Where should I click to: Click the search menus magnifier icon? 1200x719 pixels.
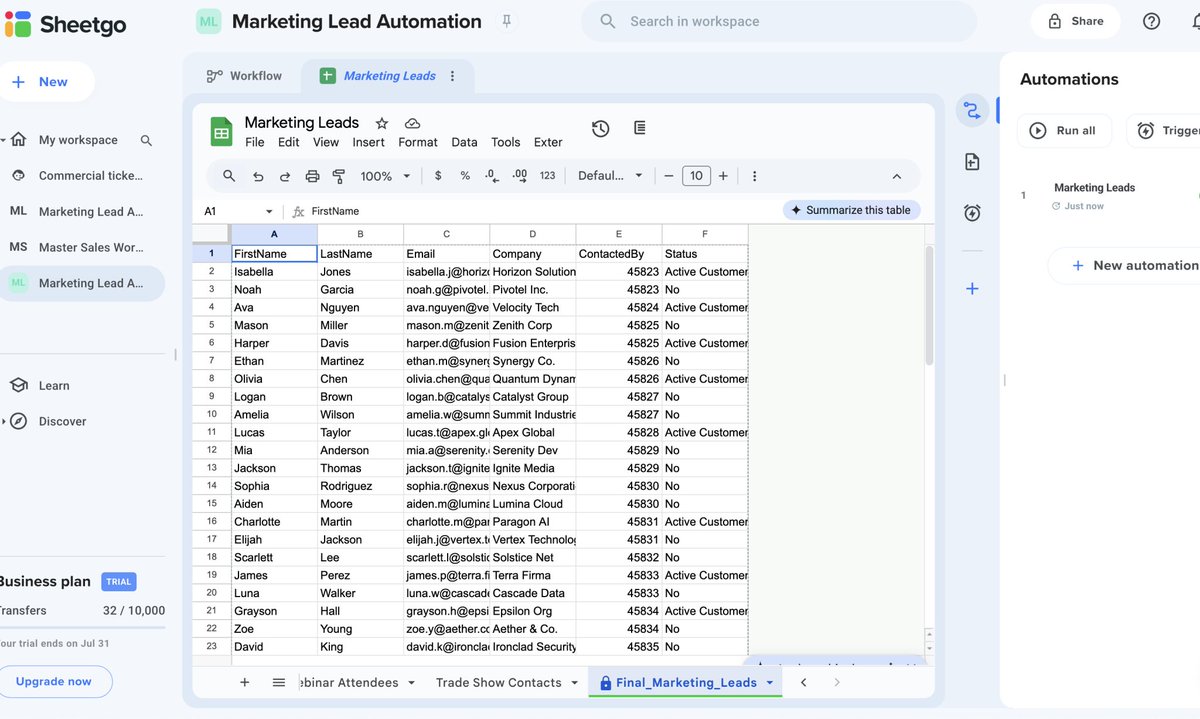(229, 176)
